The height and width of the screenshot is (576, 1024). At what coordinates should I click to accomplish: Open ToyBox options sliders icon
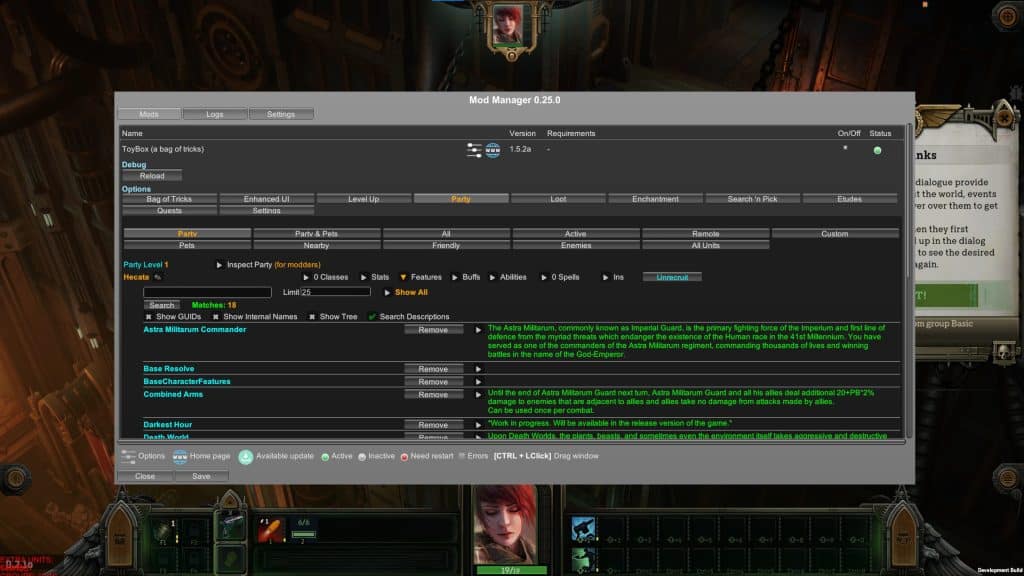point(474,150)
